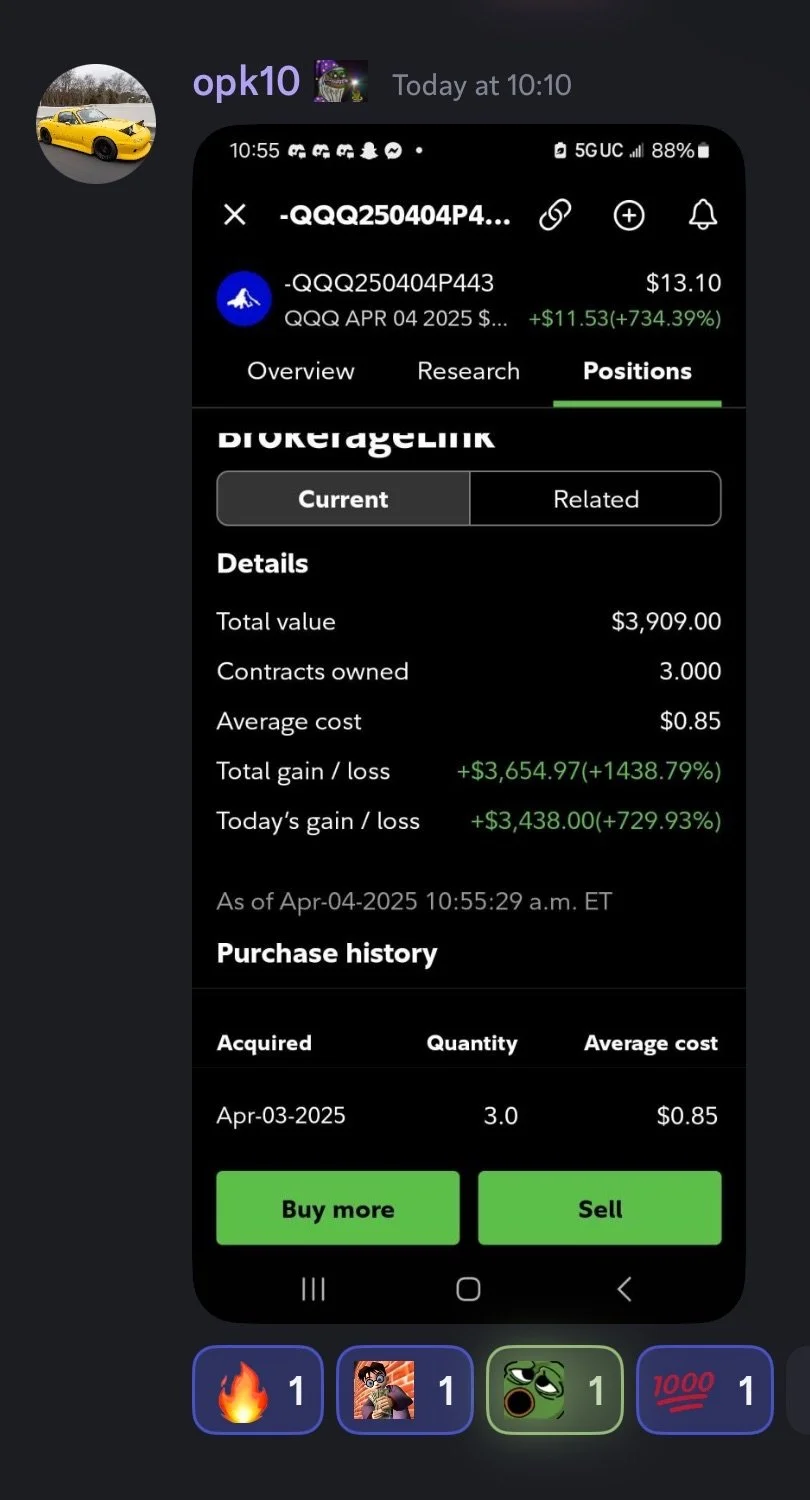Open the Research tab
810x1500 pixels.
point(468,371)
